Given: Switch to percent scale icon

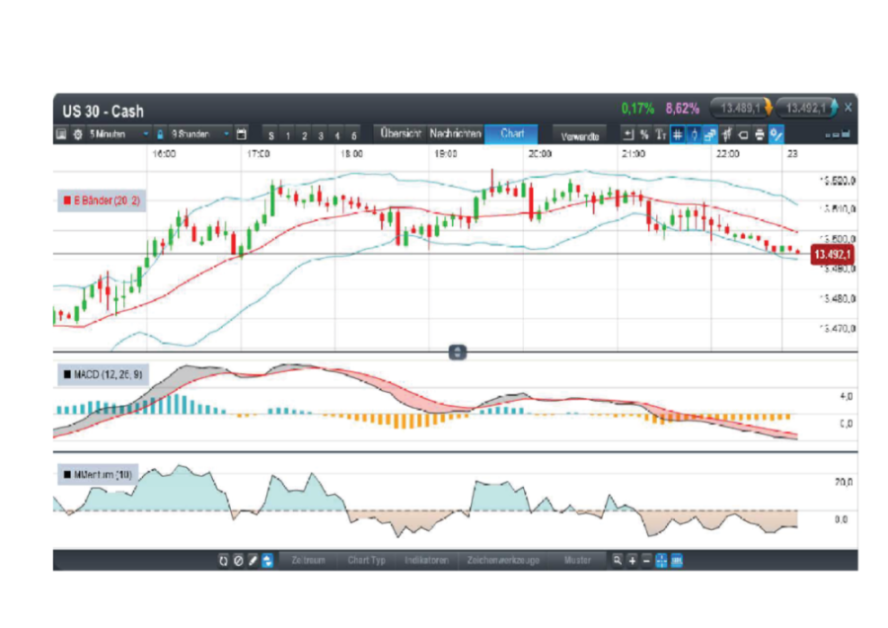Looking at the screenshot, I should pyautogui.click(x=644, y=134).
